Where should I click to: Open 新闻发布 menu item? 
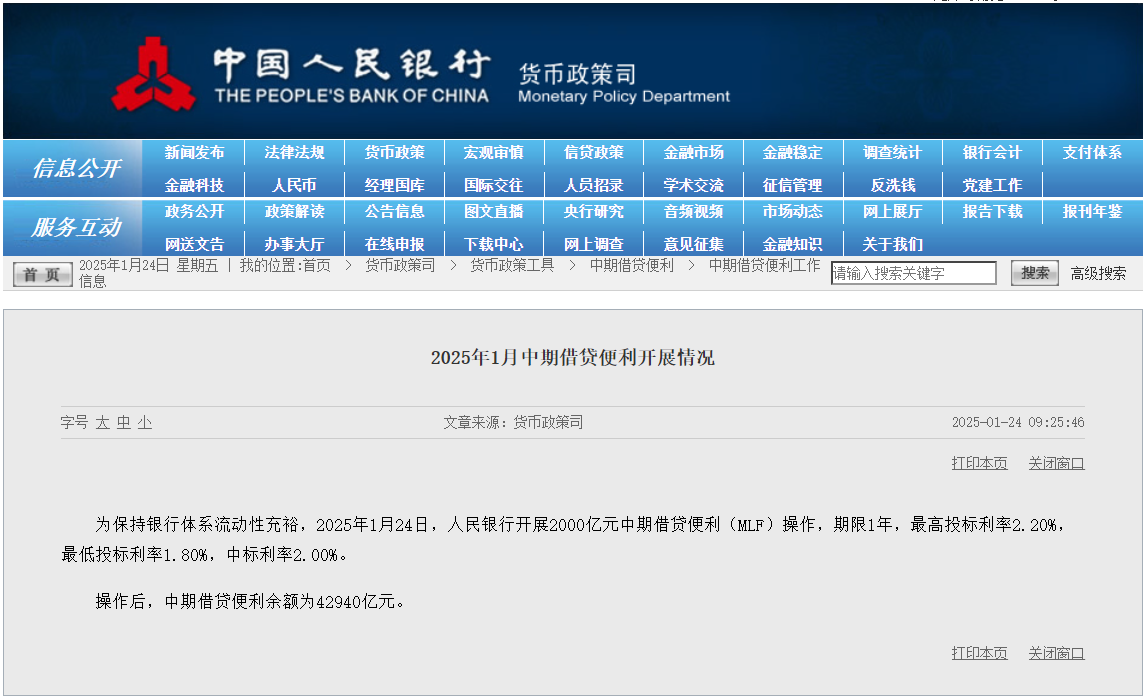194,153
